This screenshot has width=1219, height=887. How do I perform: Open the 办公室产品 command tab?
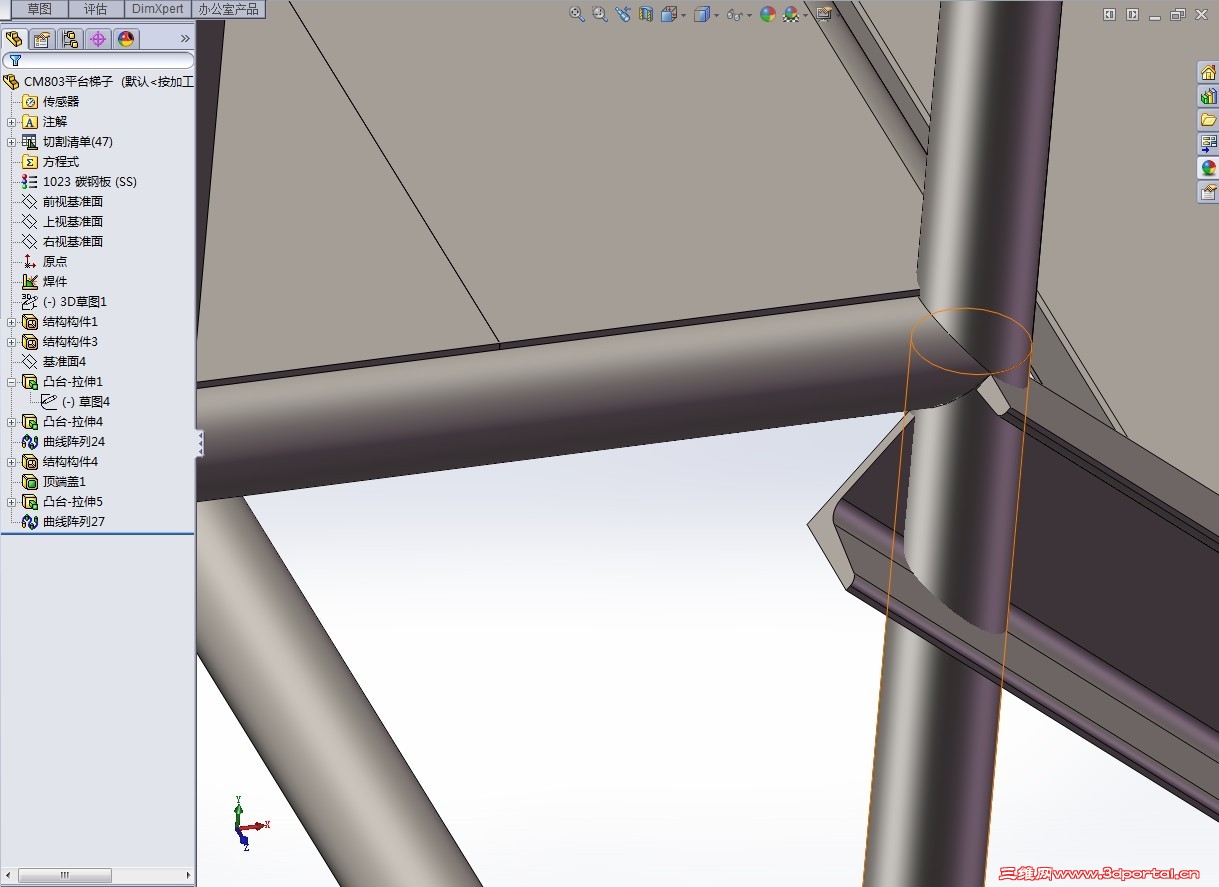(229, 9)
